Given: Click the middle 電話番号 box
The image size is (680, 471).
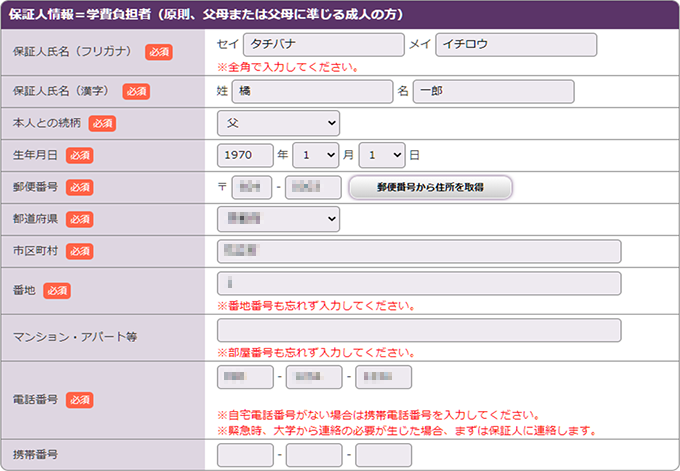Looking at the screenshot, I should click(x=314, y=377).
